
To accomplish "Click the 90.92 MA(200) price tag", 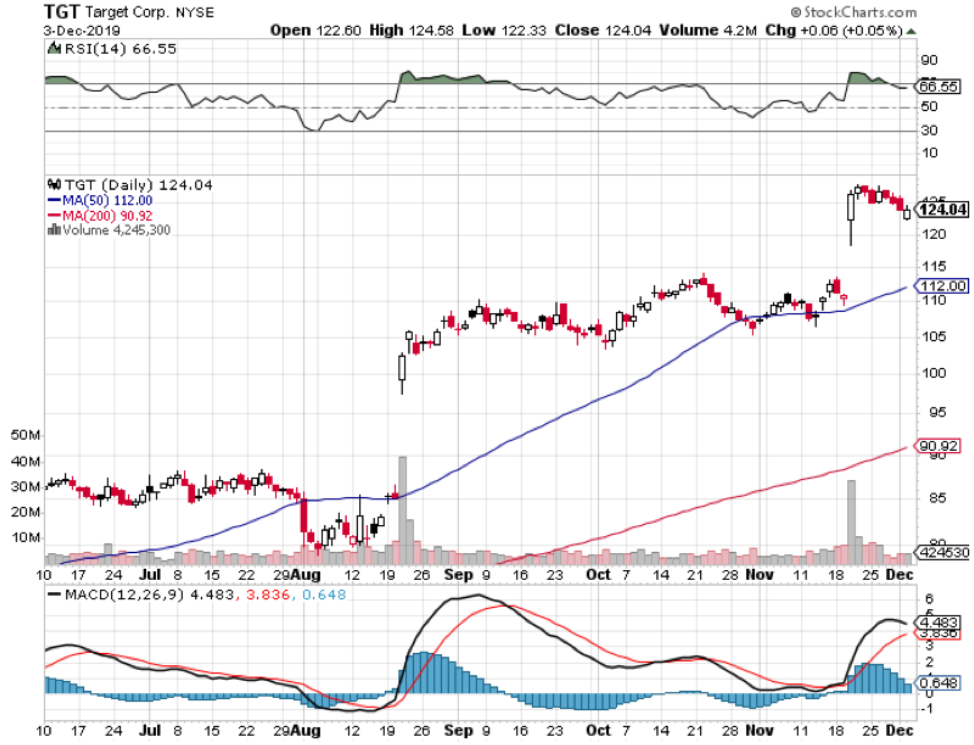I will 942,446.
